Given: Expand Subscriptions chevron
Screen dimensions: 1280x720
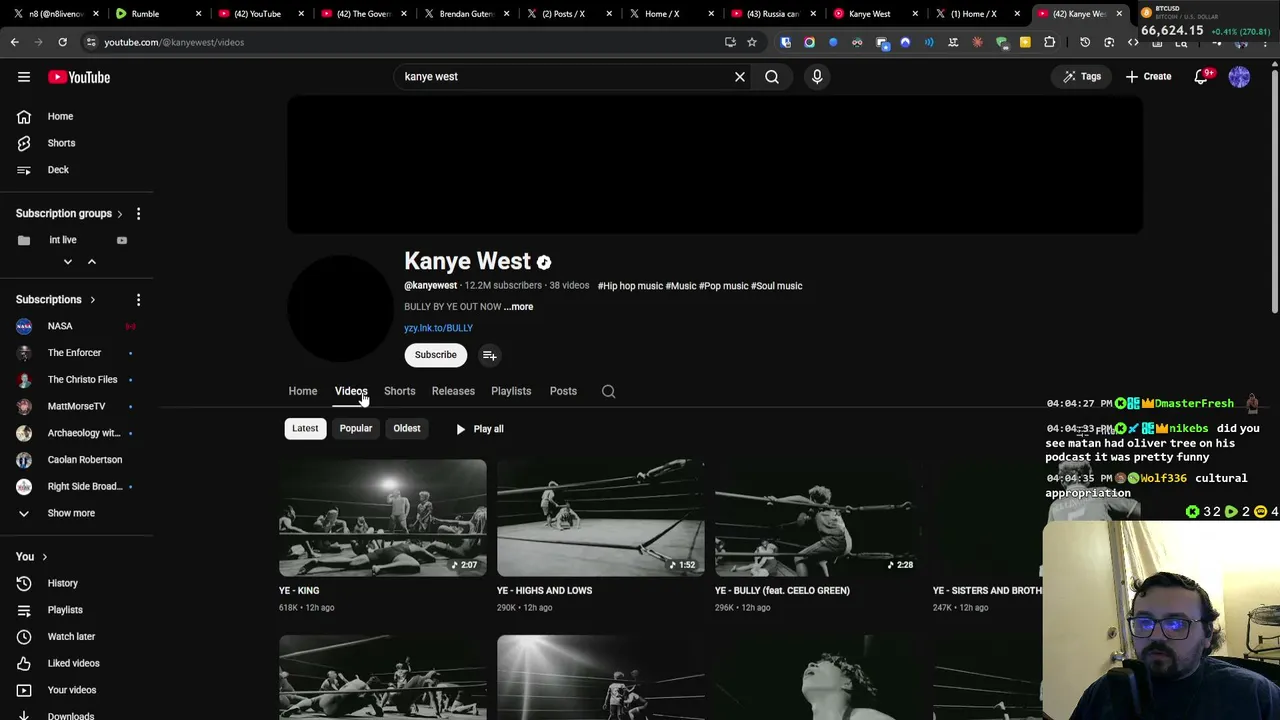Looking at the screenshot, I should pos(92,300).
